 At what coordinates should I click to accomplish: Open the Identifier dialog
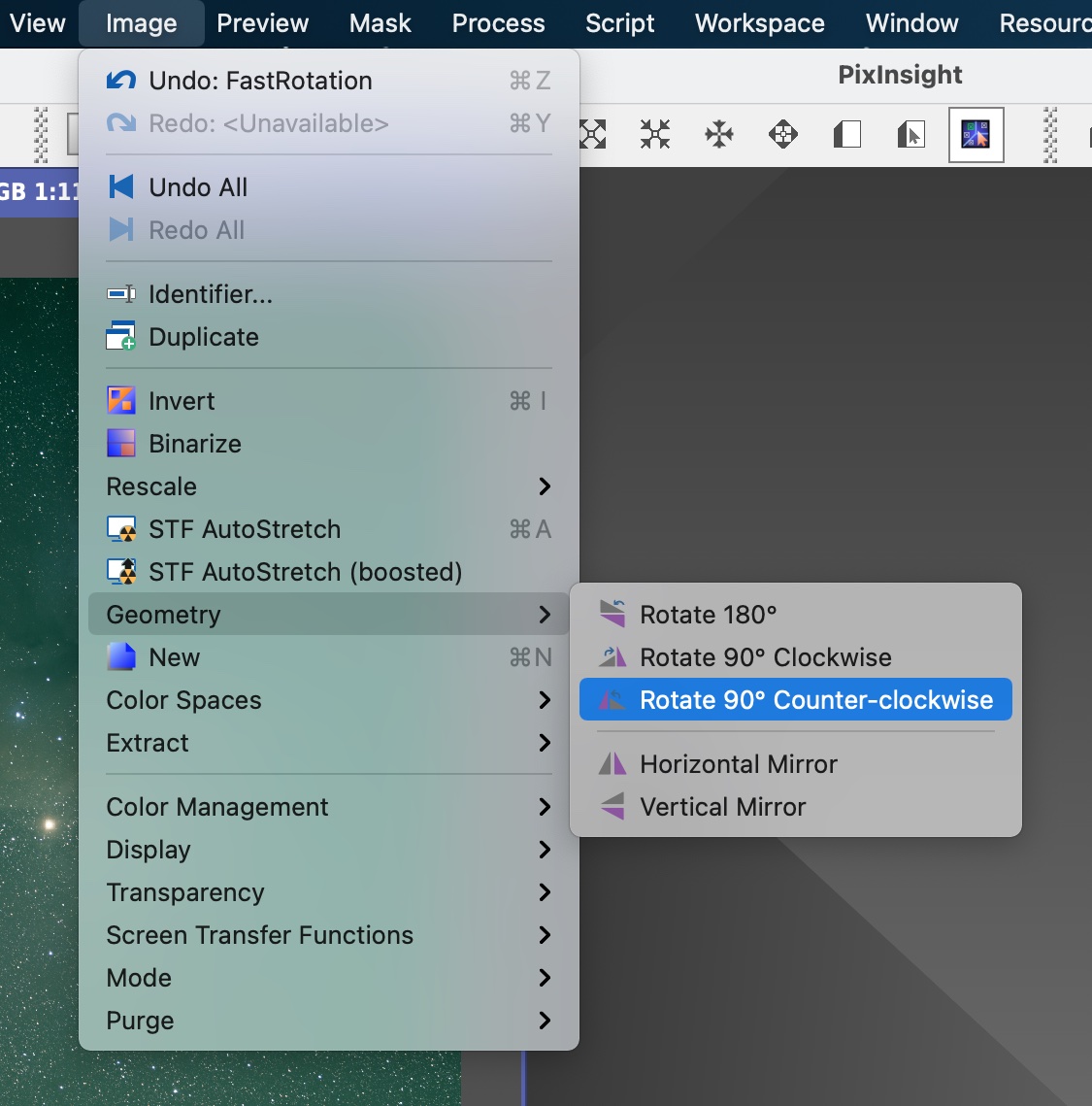(x=210, y=294)
